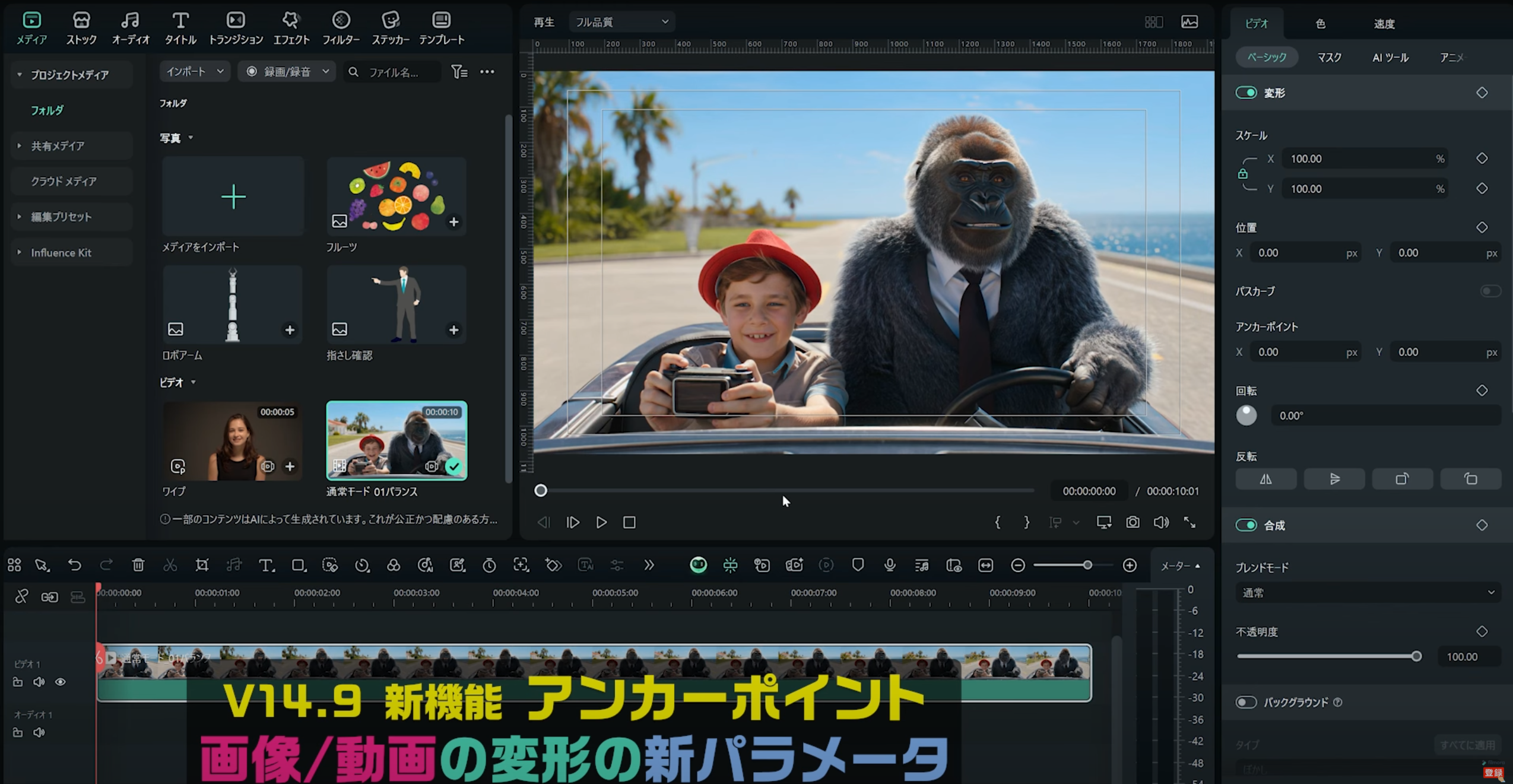Step to previous frame in preview
Image resolution: width=1513 pixels, height=784 pixels.
pos(543,522)
